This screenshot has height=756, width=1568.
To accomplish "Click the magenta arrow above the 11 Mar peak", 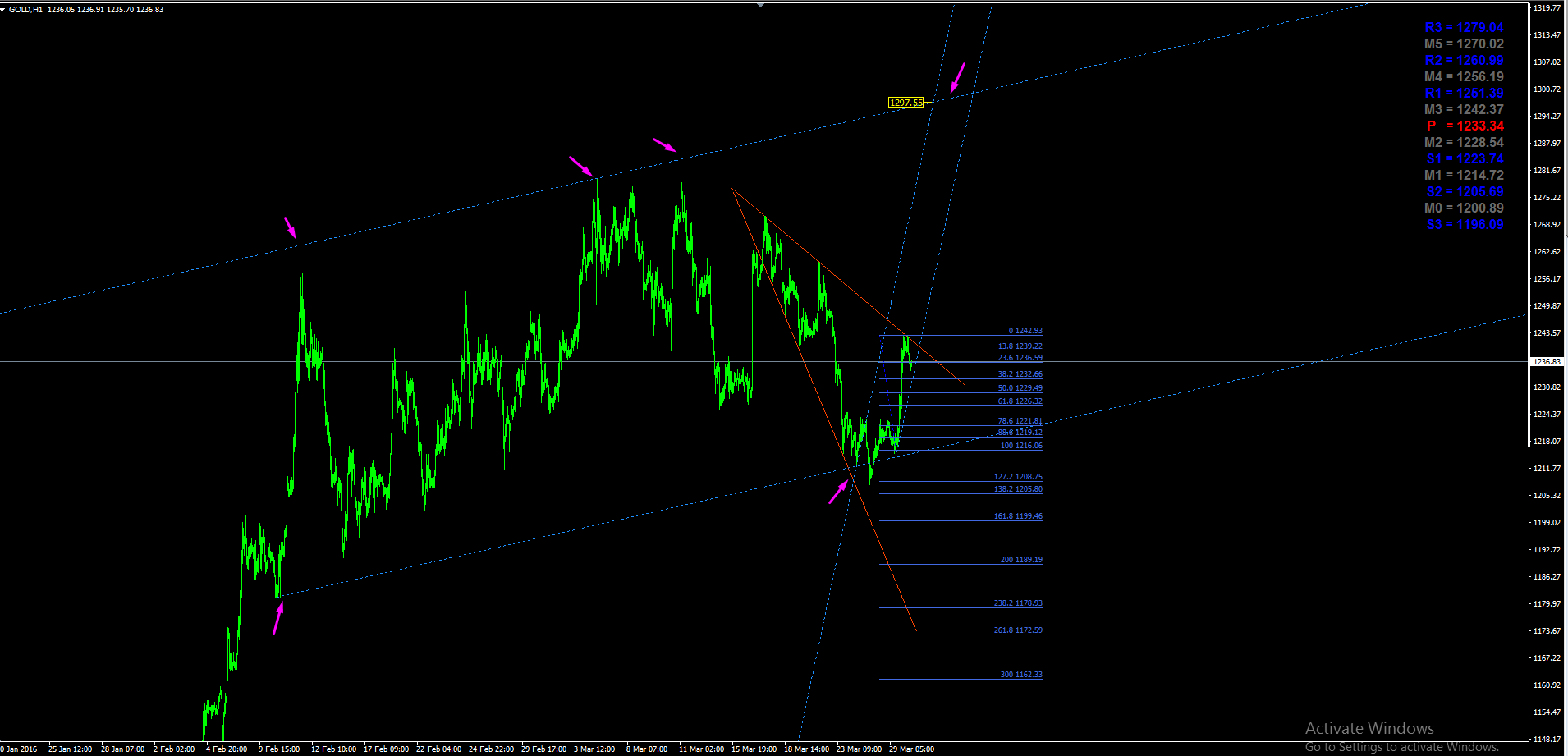I will (x=665, y=145).
